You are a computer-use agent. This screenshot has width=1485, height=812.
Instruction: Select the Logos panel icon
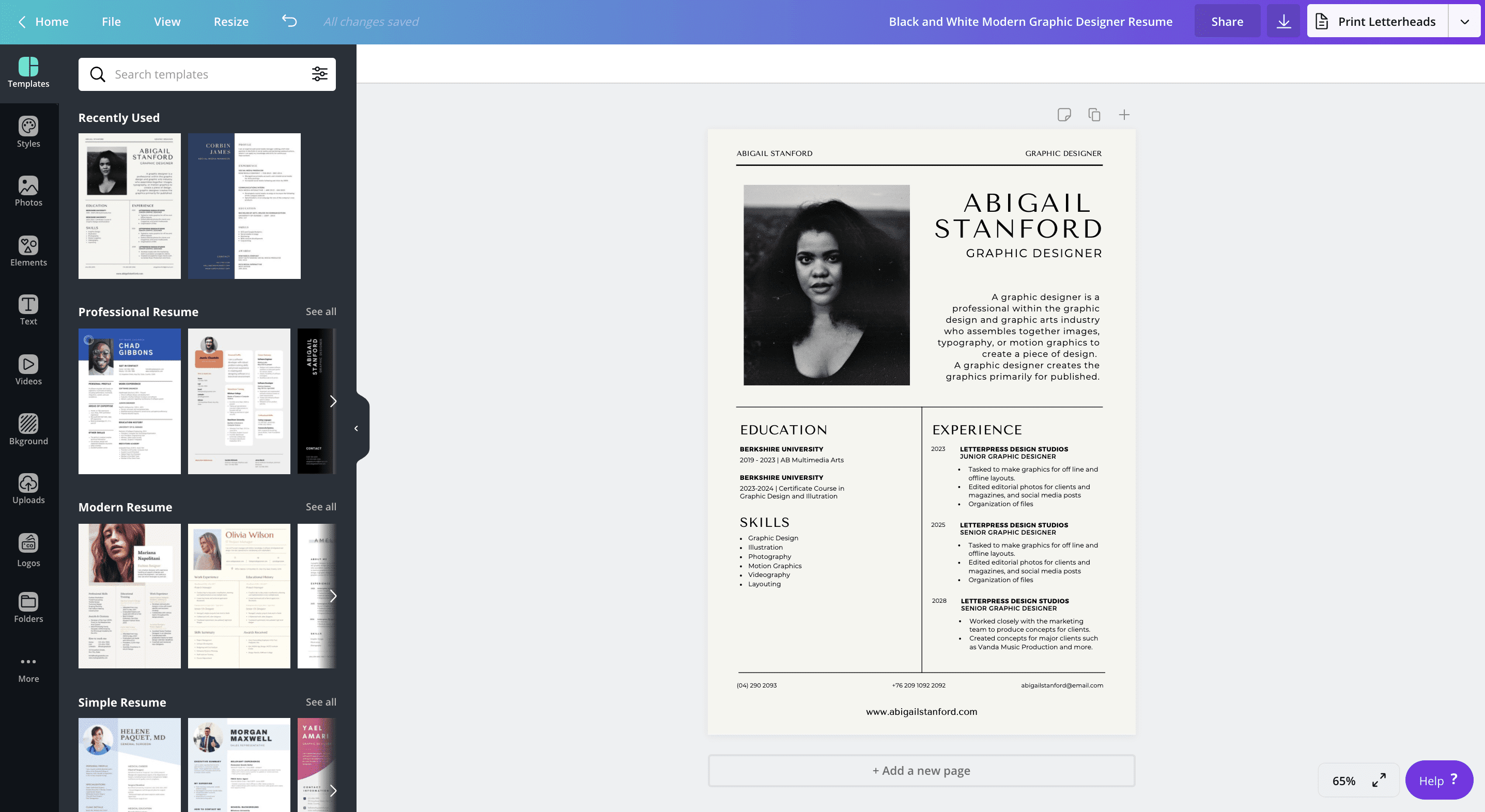[x=28, y=549]
